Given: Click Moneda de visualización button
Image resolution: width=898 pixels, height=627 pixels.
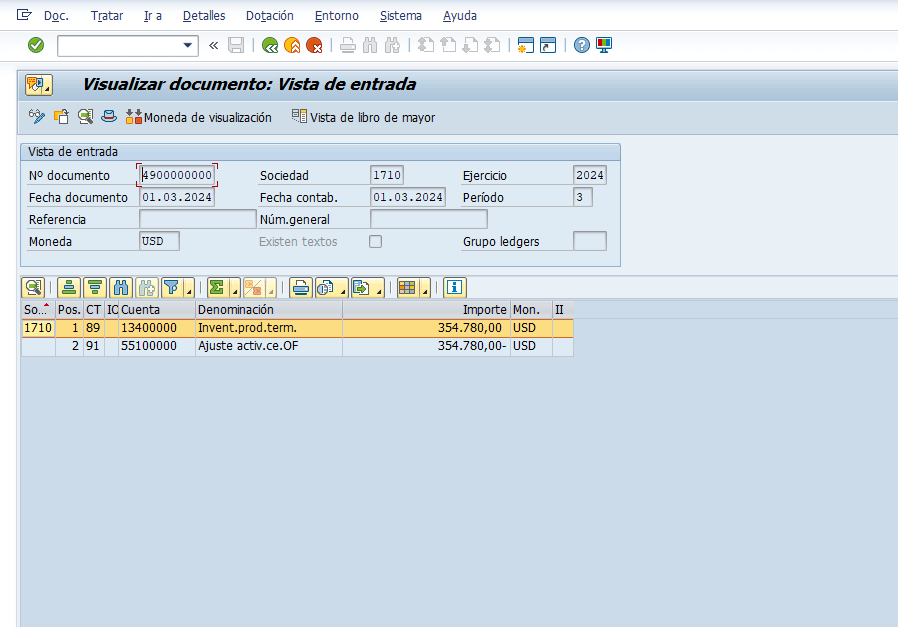Looking at the screenshot, I should [x=199, y=117].
